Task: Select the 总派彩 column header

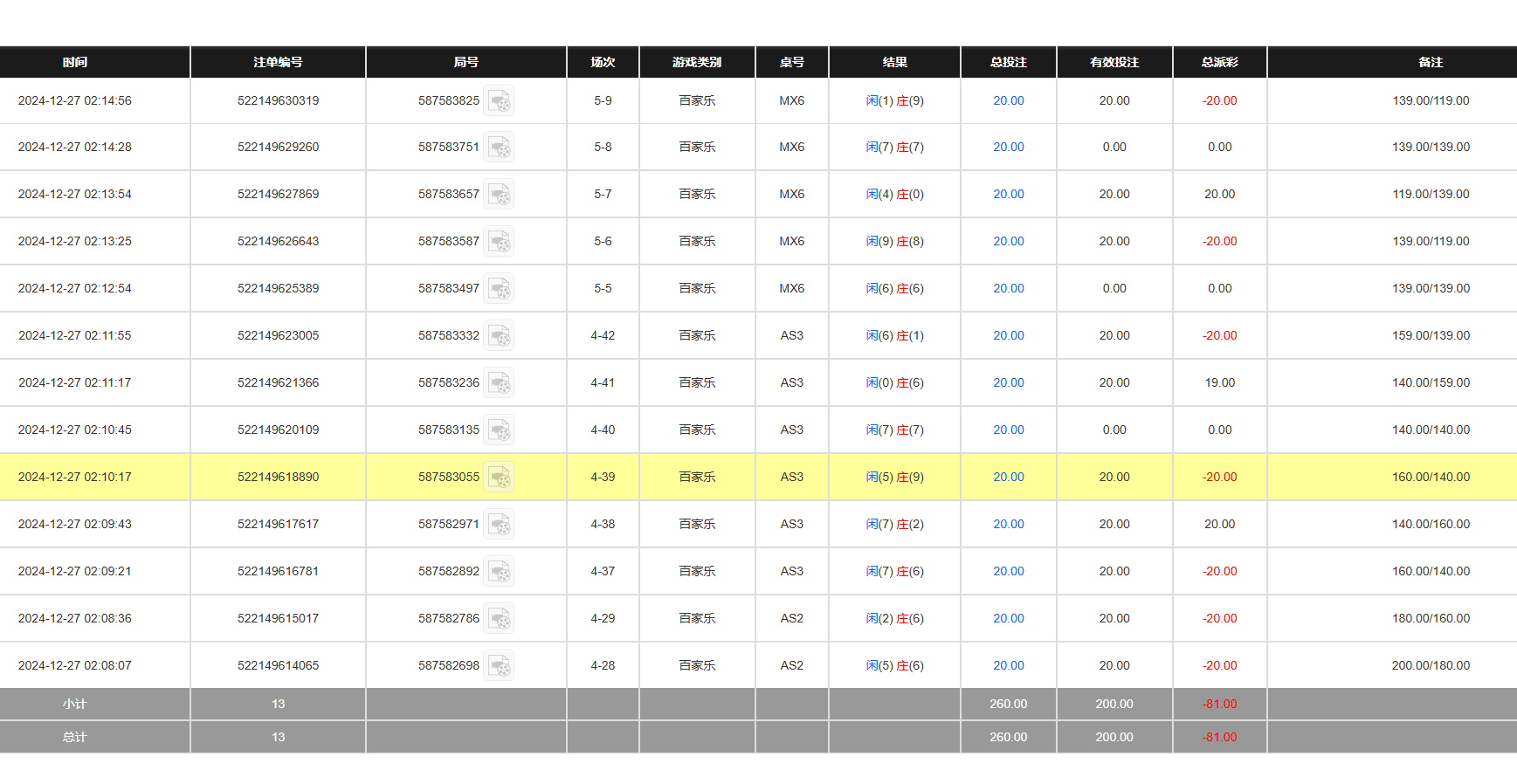Action: (x=1219, y=62)
